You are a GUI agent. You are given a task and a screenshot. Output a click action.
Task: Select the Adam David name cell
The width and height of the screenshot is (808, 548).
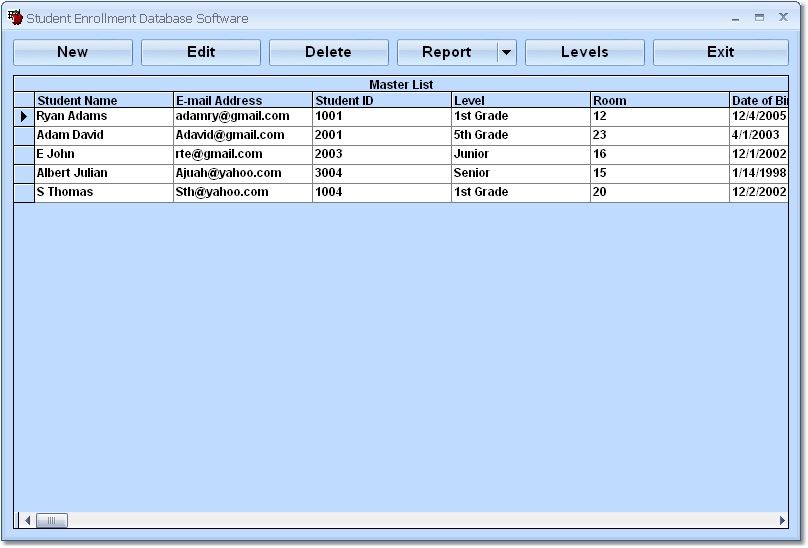tap(104, 136)
